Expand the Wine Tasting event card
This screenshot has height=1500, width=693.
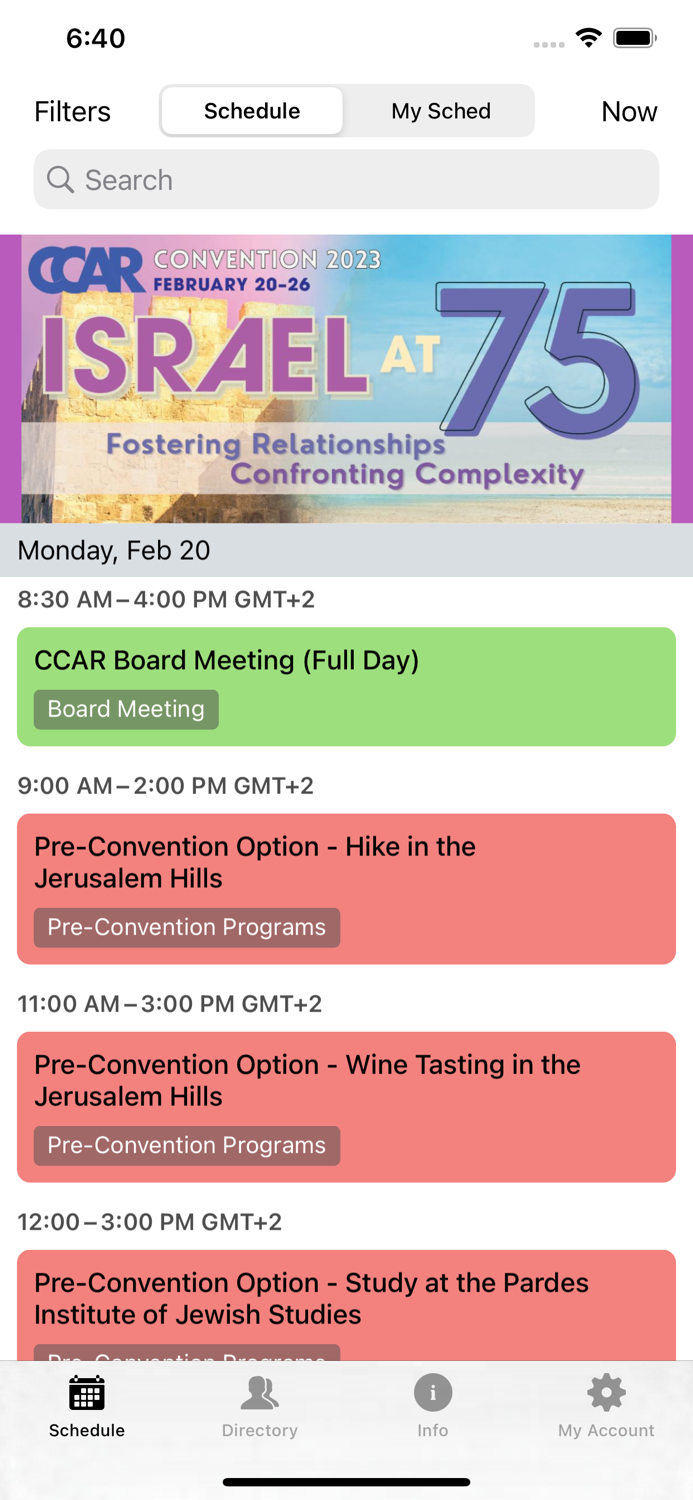[346, 1106]
